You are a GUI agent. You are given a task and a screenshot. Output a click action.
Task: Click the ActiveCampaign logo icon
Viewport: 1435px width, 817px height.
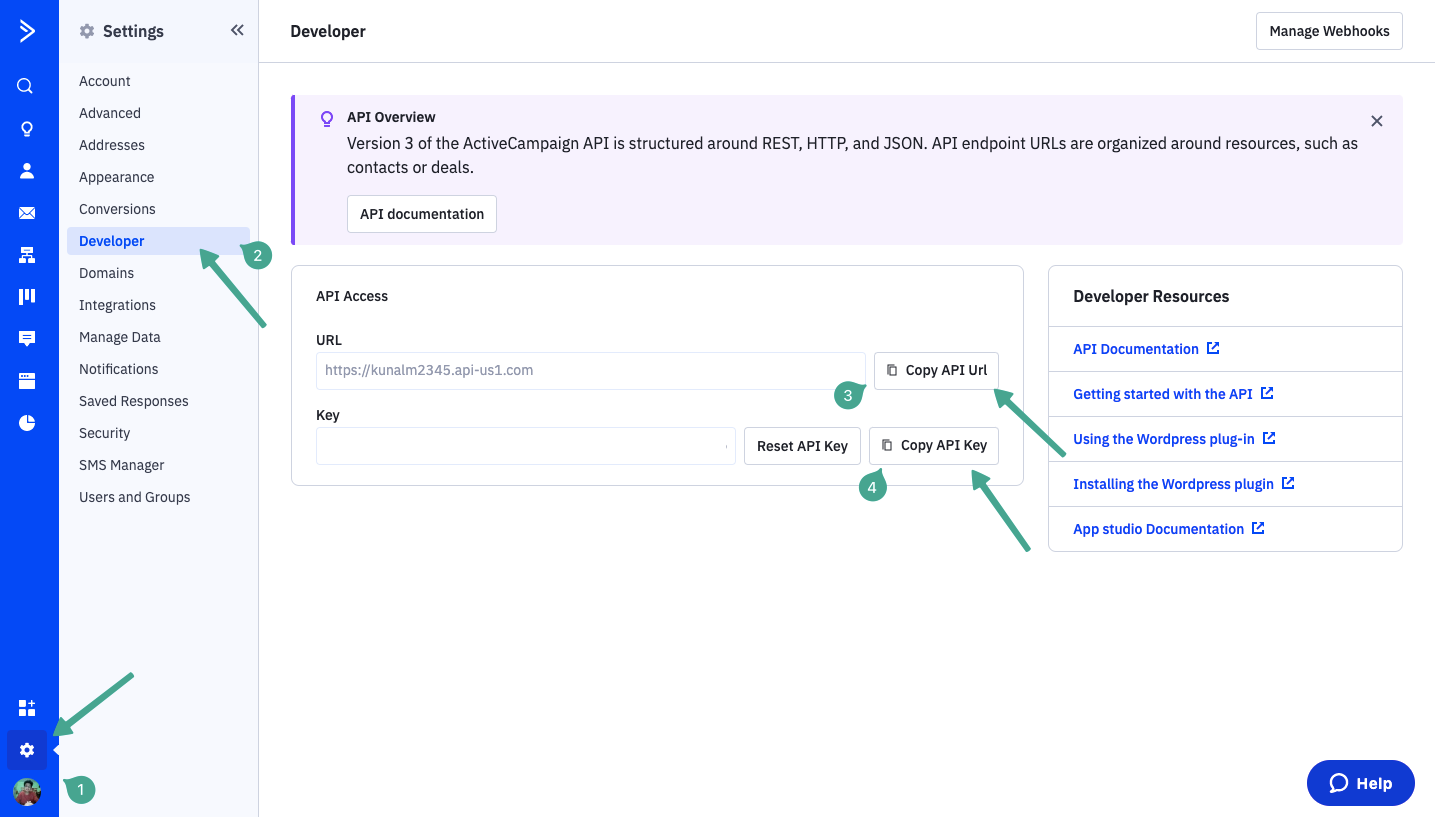27,31
